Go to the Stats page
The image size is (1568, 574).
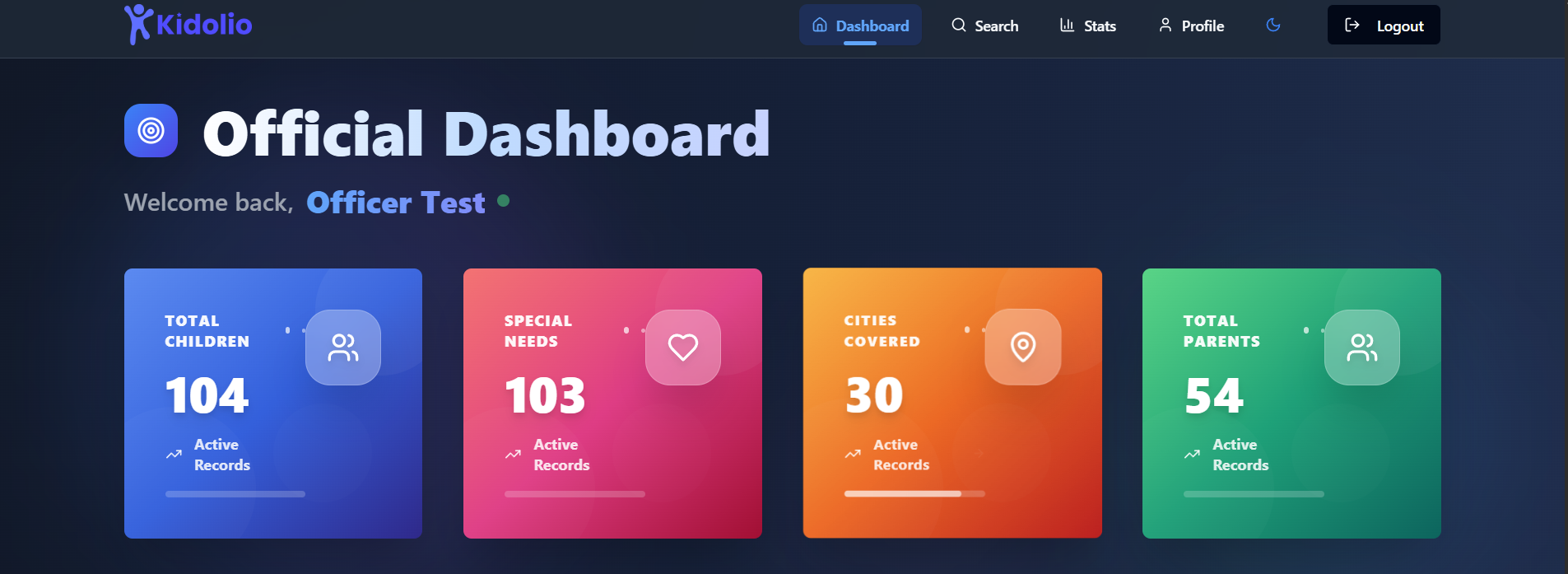[1087, 26]
